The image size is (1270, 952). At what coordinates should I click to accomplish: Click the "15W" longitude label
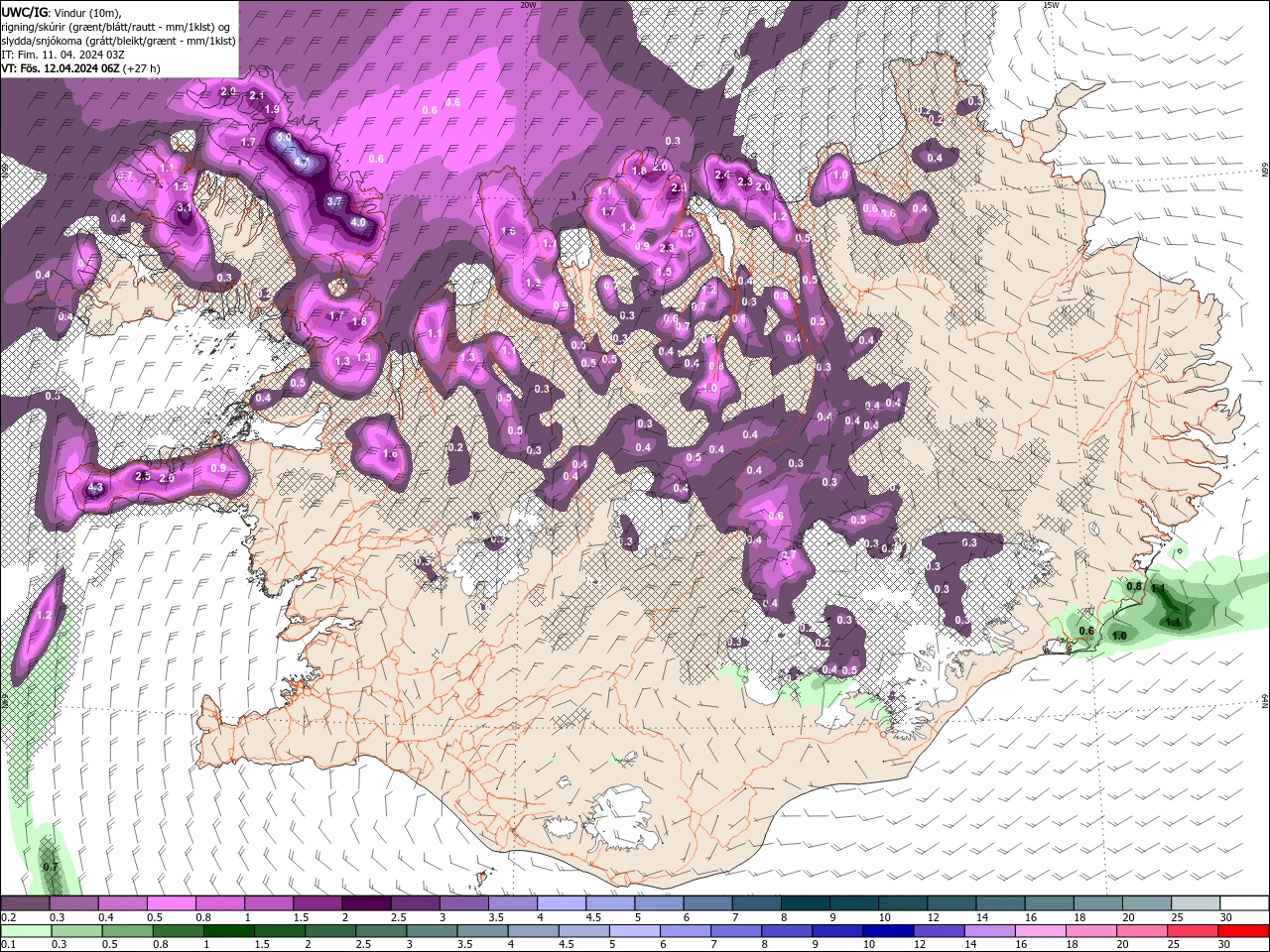(1051, 5)
